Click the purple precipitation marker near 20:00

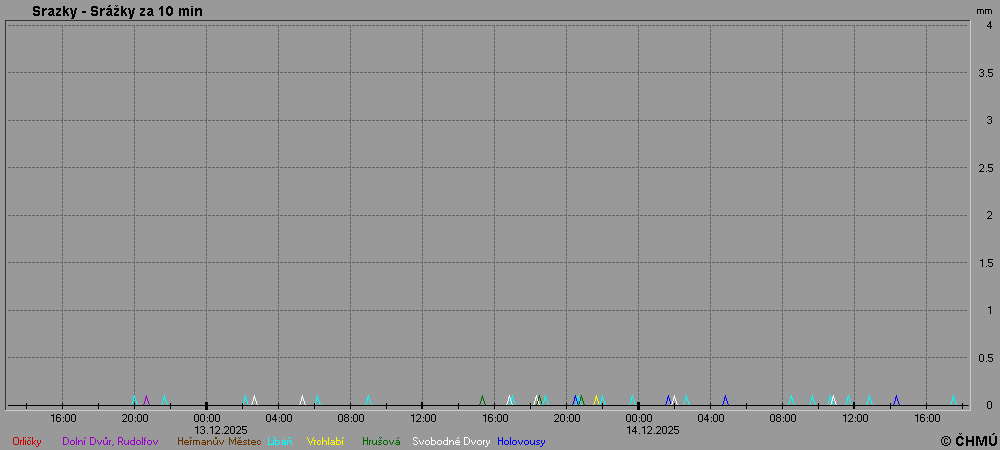tap(146, 400)
